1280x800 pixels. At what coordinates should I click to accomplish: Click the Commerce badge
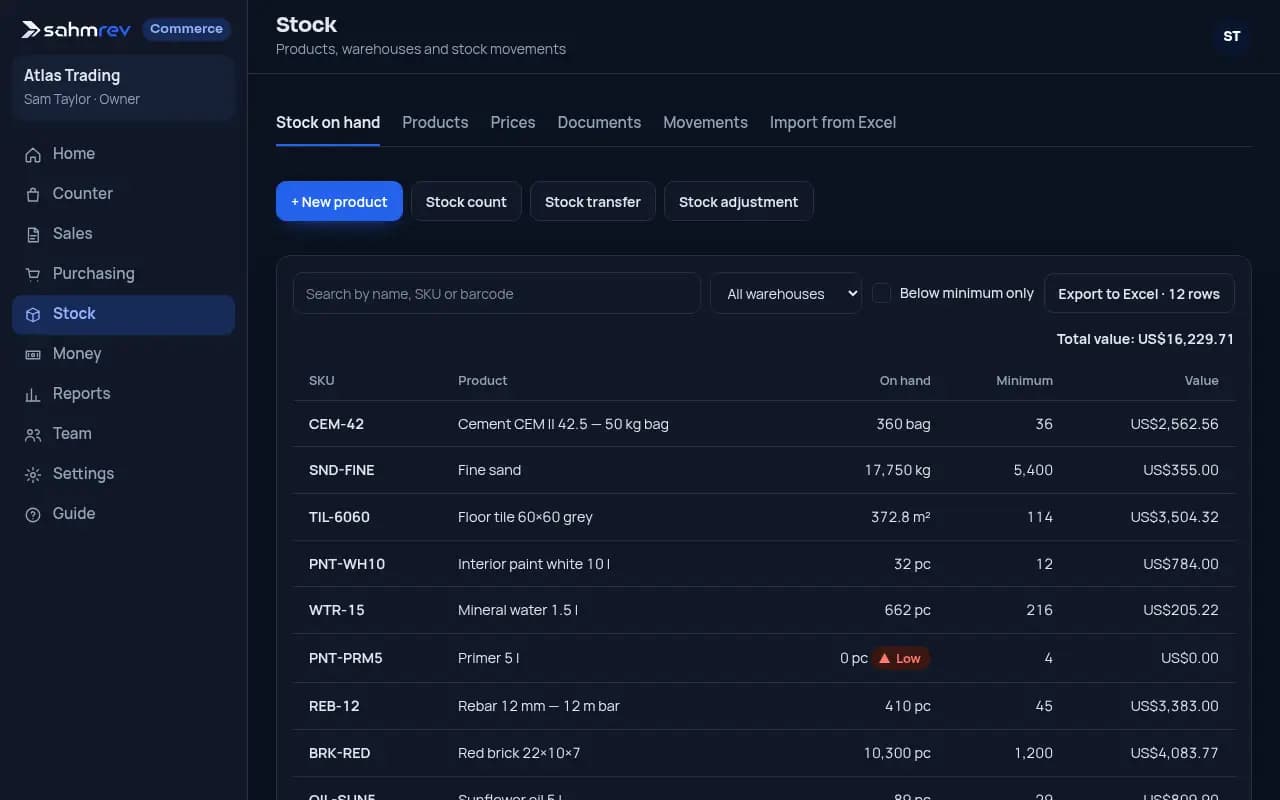pos(186,29)
